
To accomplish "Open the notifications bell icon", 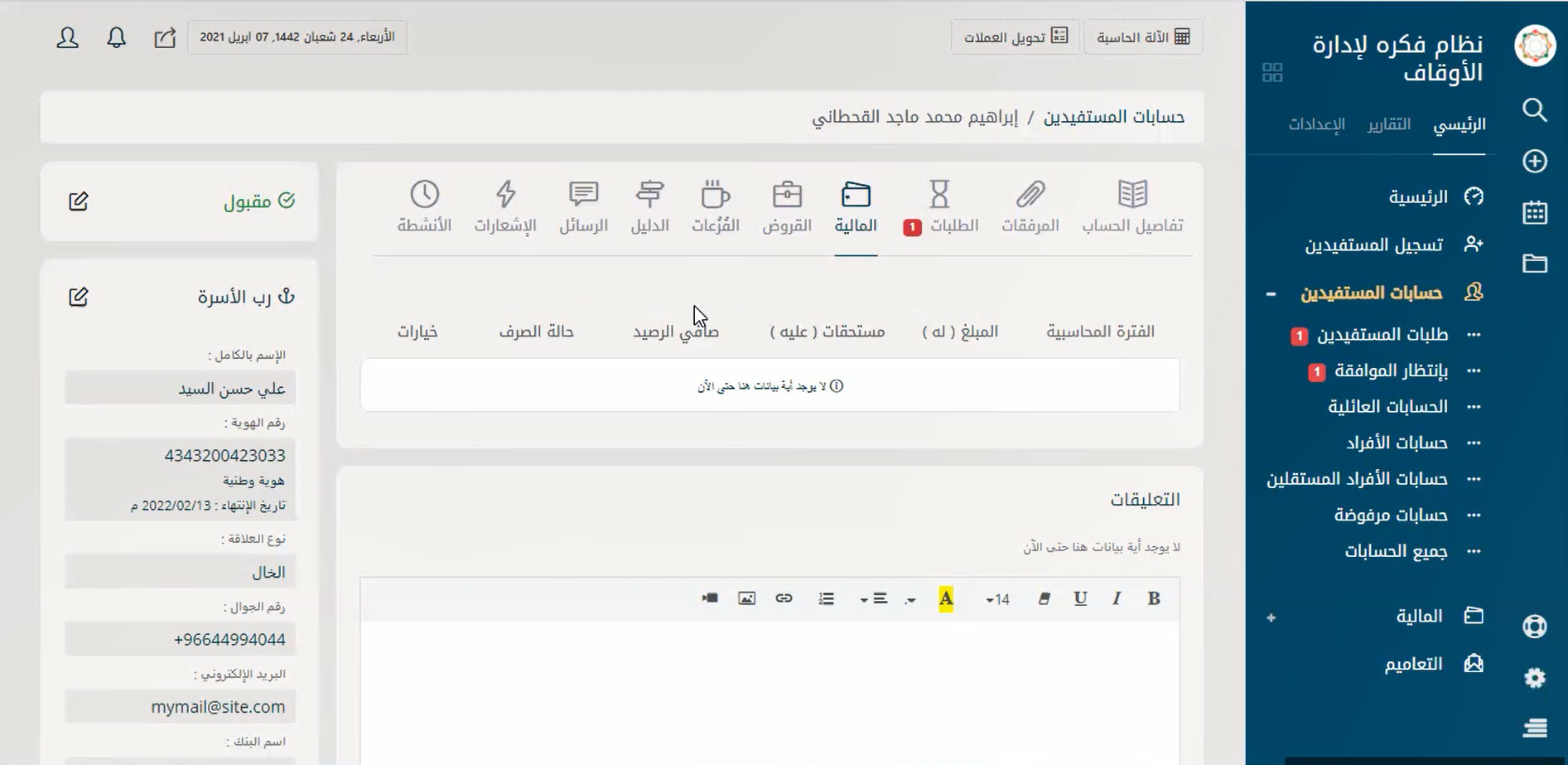I will [x=117, y=37].
